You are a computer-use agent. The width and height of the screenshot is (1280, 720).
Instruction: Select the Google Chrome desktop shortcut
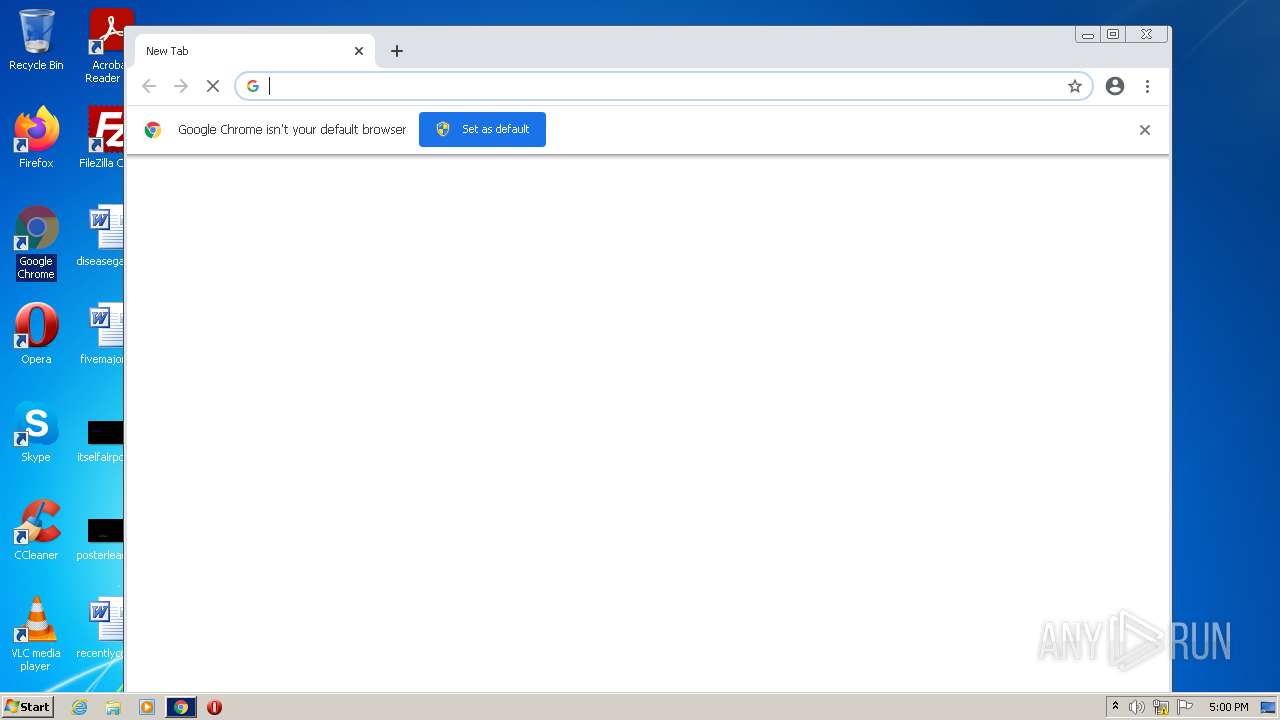(36, 243)
